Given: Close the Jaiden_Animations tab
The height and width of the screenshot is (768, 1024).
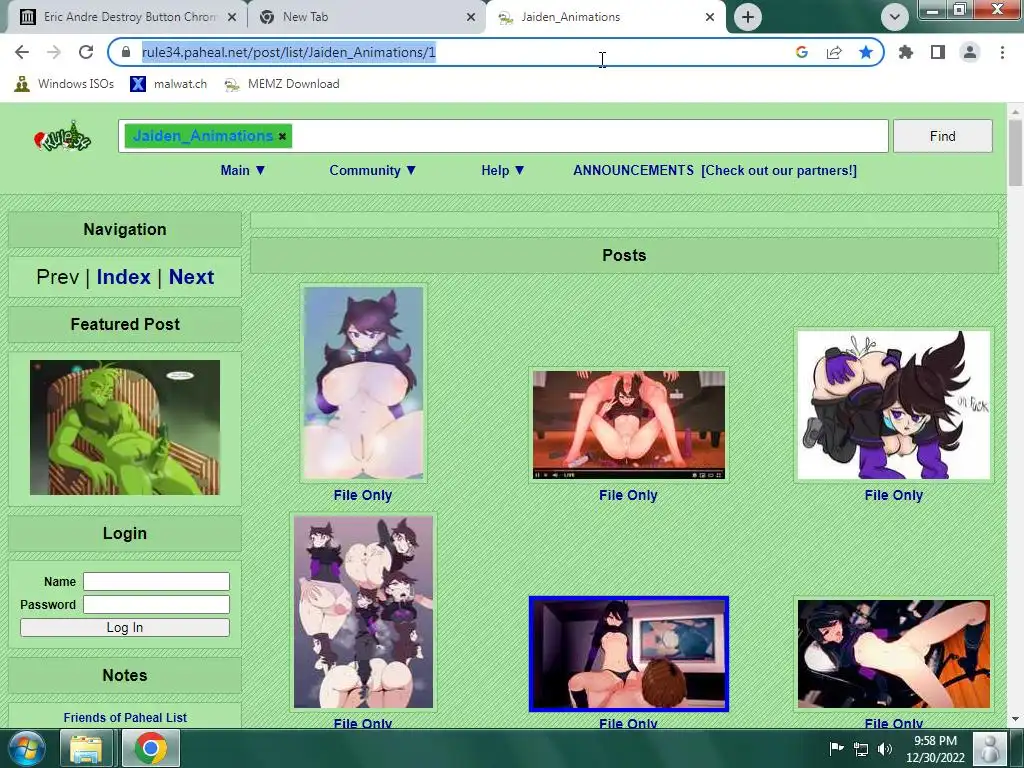Looking at the screenshot, I should coord(710,17).
